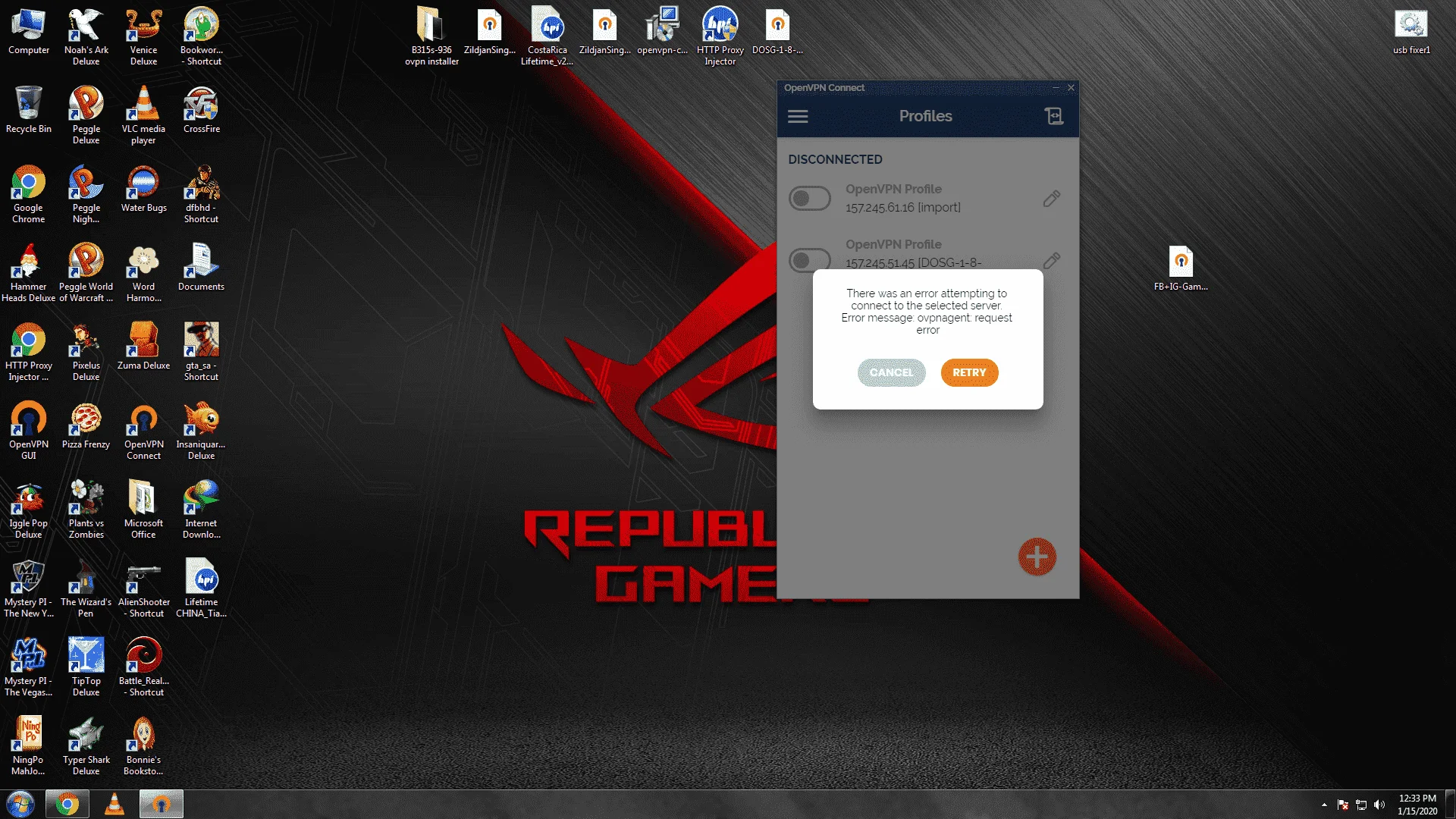
Task: Open the OpenVPN Connect hamburger menu
Action: coord(798,117)
